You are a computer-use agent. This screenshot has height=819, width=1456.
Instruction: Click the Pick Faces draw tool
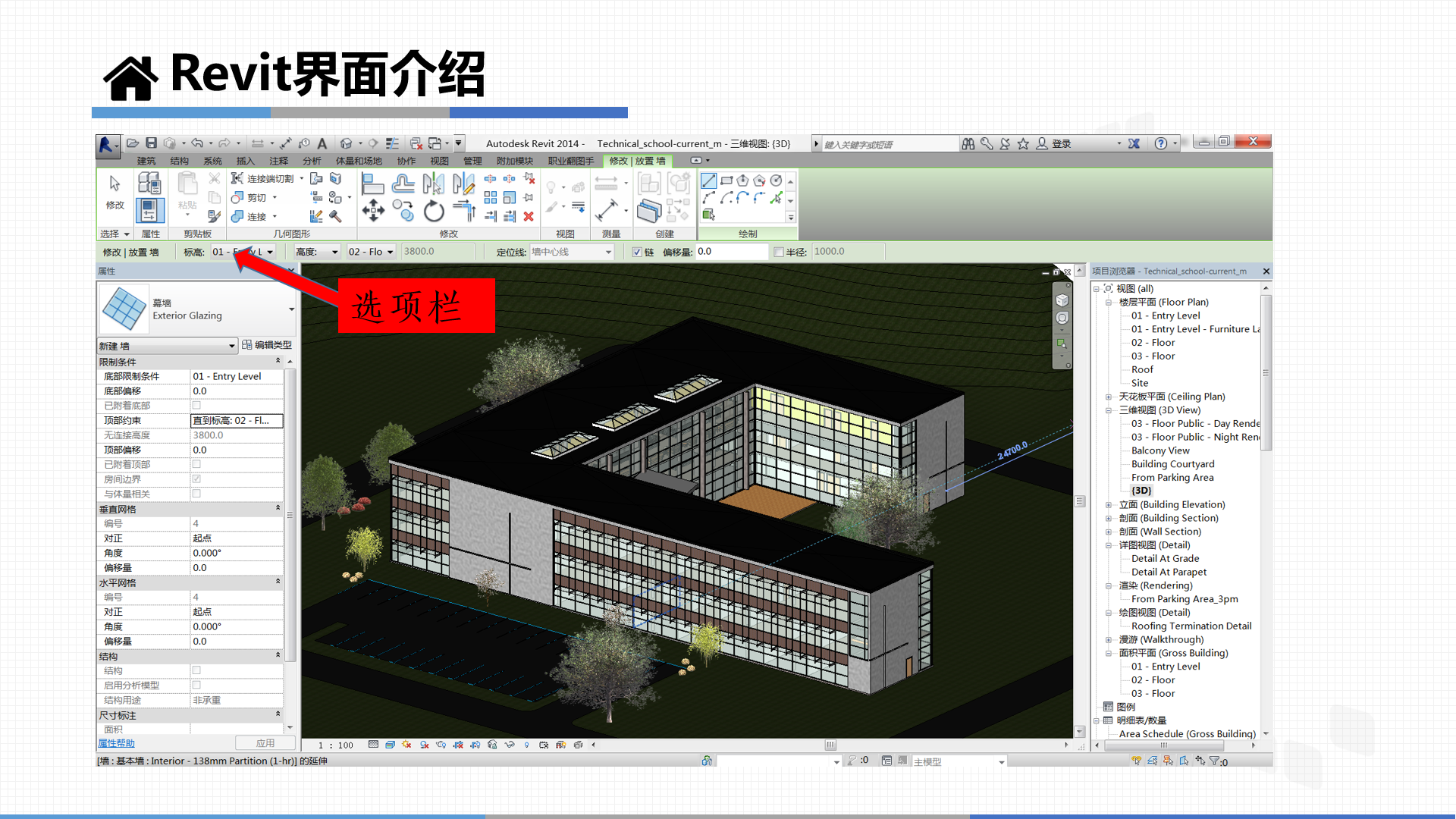pyautogui.click(x=708, y=215)
